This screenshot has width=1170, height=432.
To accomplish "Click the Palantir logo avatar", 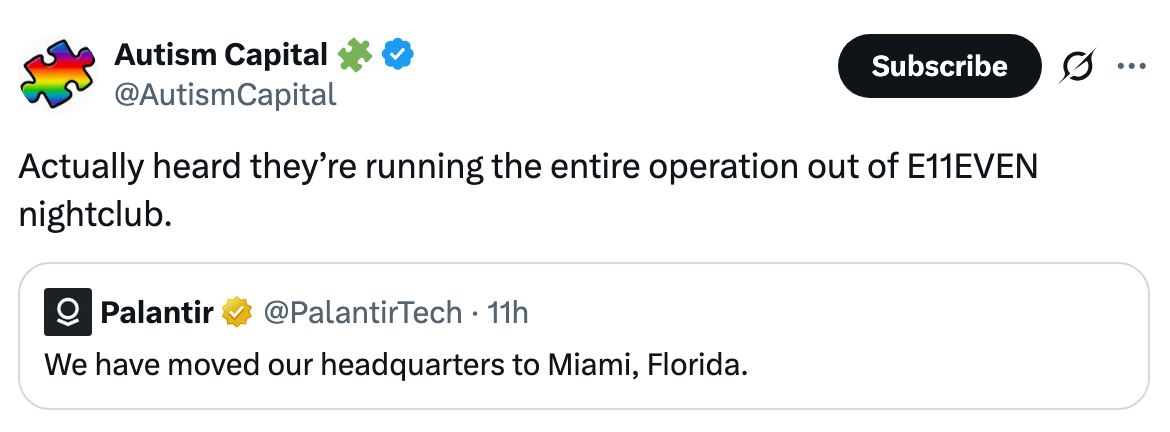I will [x=69, y=313].
